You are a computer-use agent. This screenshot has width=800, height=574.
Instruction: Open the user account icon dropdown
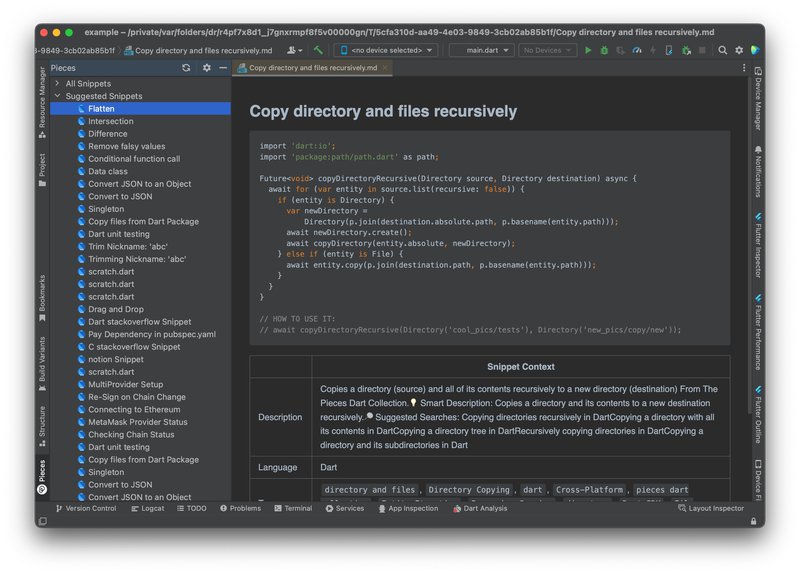(294, 50)
